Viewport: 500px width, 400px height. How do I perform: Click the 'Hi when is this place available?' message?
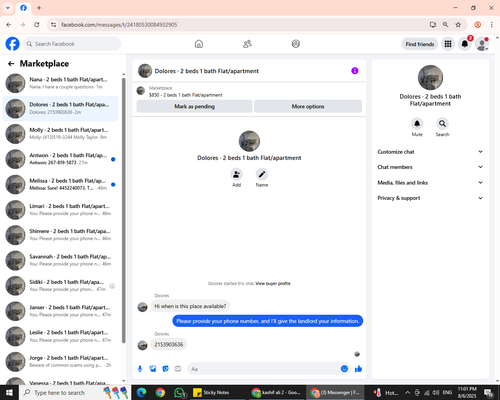coord(190,306)
